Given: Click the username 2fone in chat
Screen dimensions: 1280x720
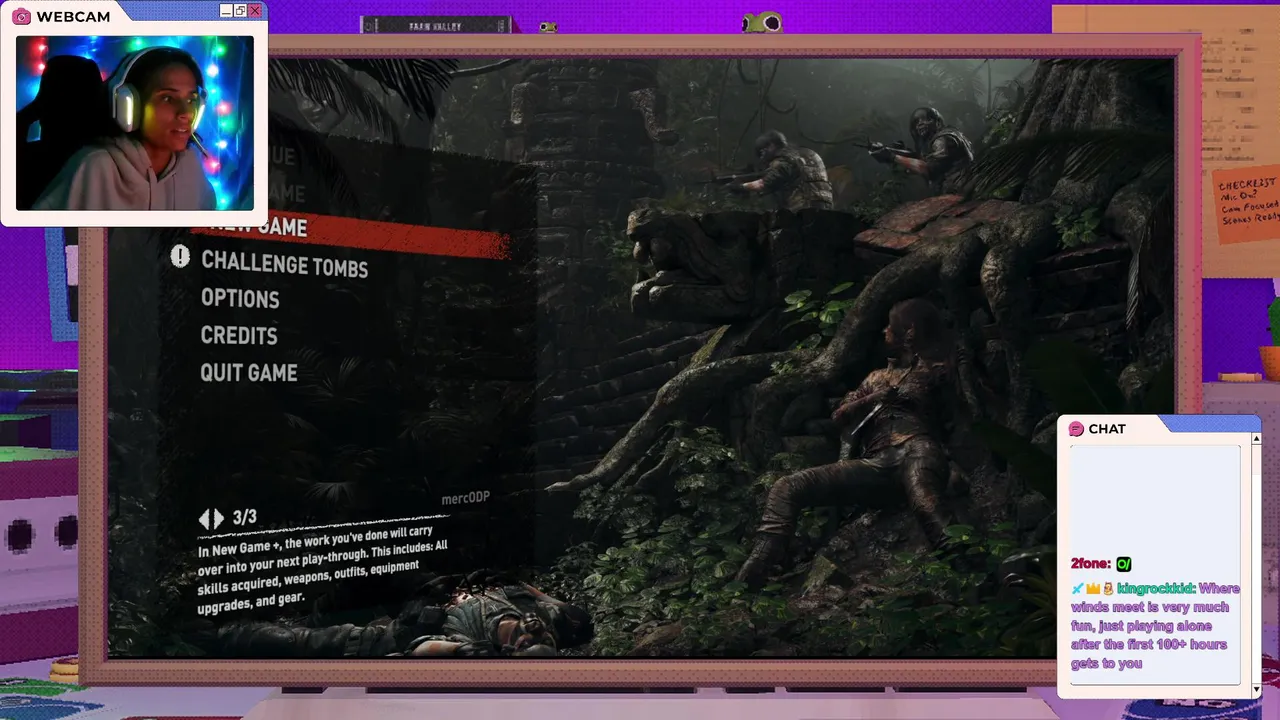Looking at the screenshot, I should (x=1090, y=564).
